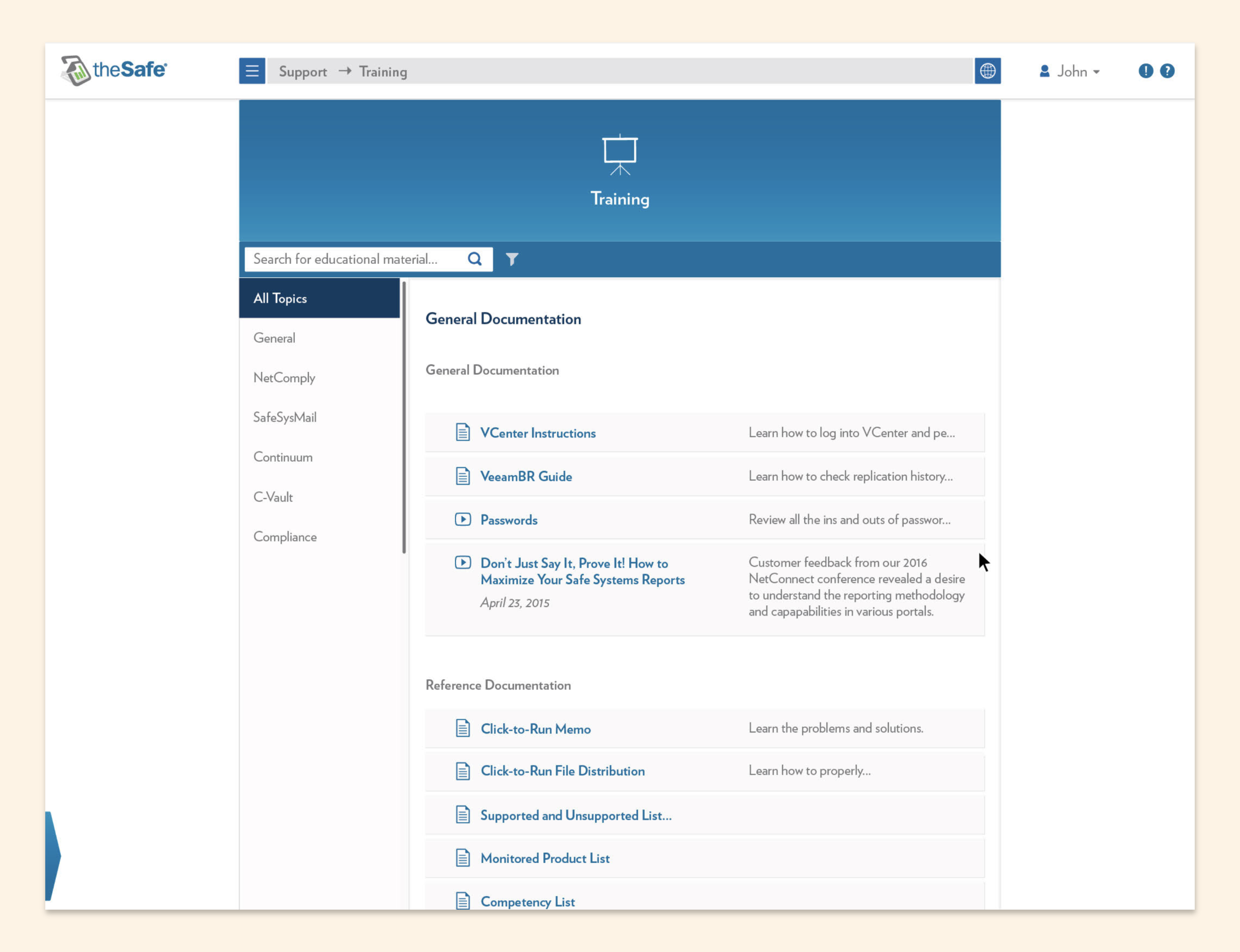The image size is (1240, 952).
Task: Click the search magnifier icon
Action: (475, 259)
